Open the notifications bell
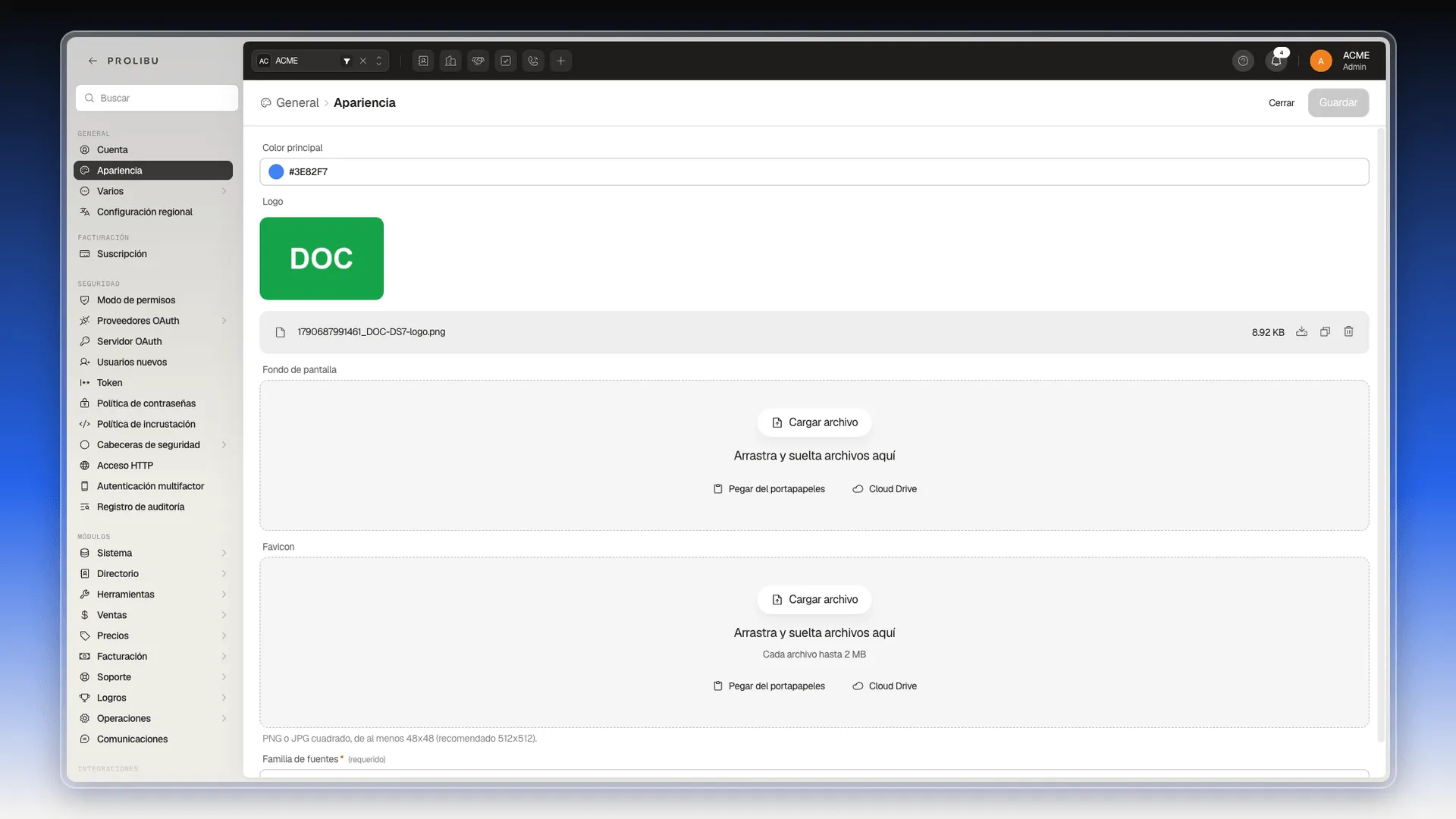The width and height of the screenshot is (1456, 819). tap(1276, 61)
